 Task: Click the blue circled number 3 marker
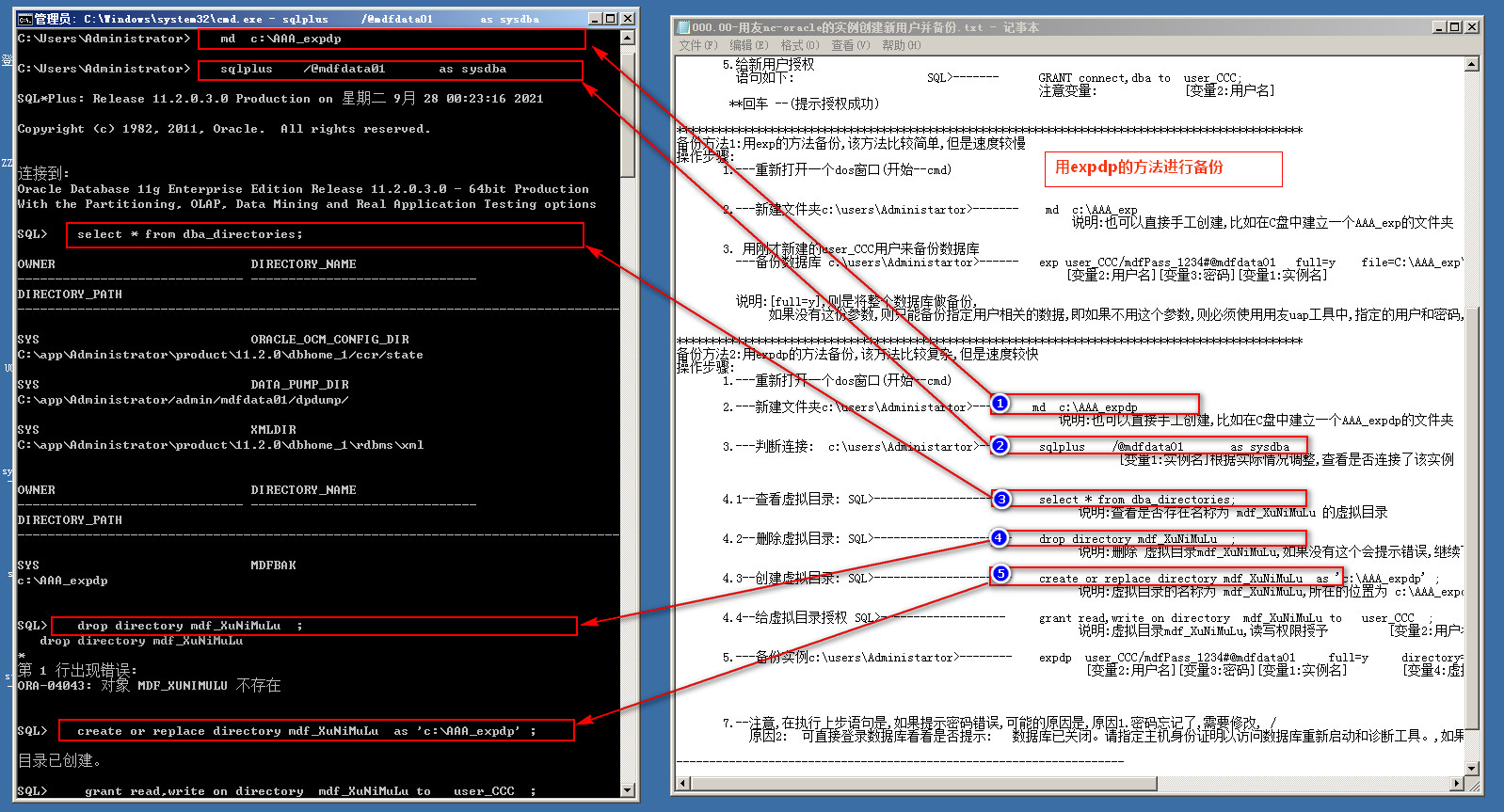point(1001,499)
